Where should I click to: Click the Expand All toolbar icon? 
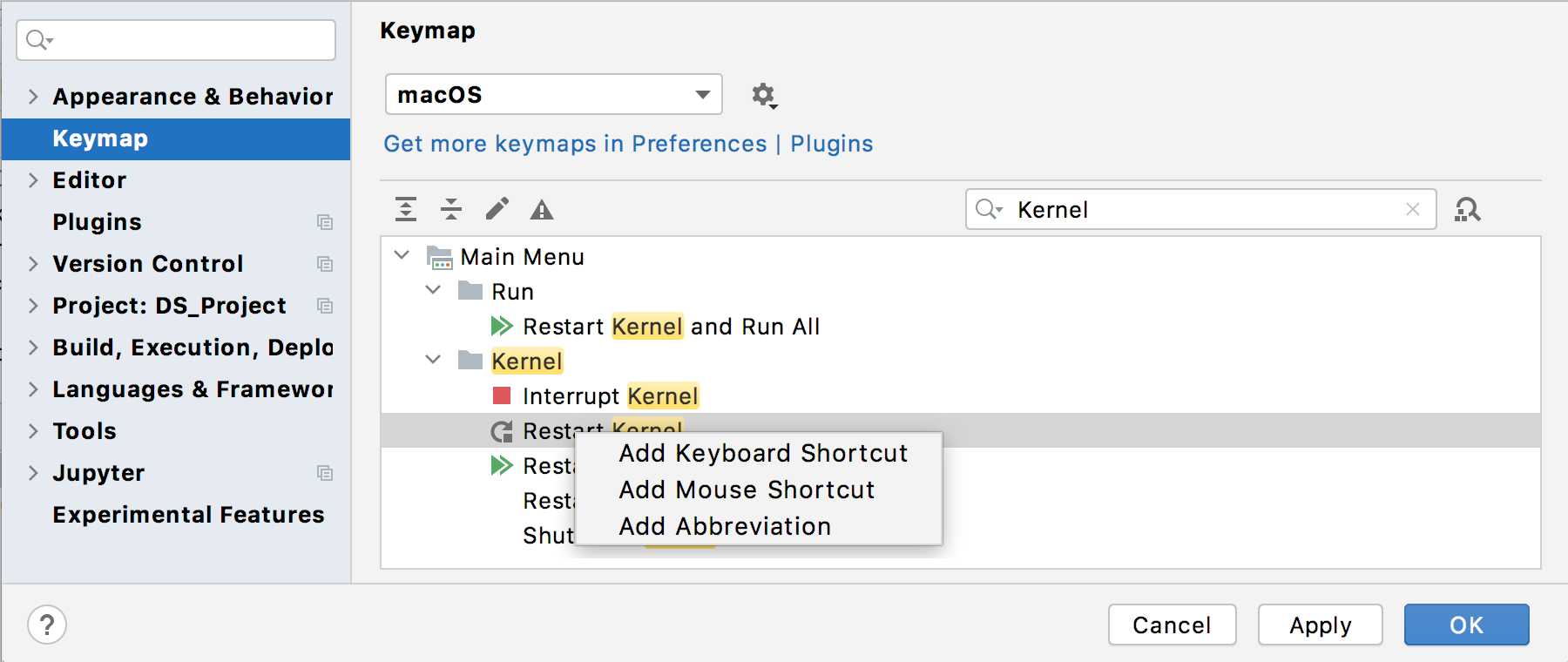(406, 209)
